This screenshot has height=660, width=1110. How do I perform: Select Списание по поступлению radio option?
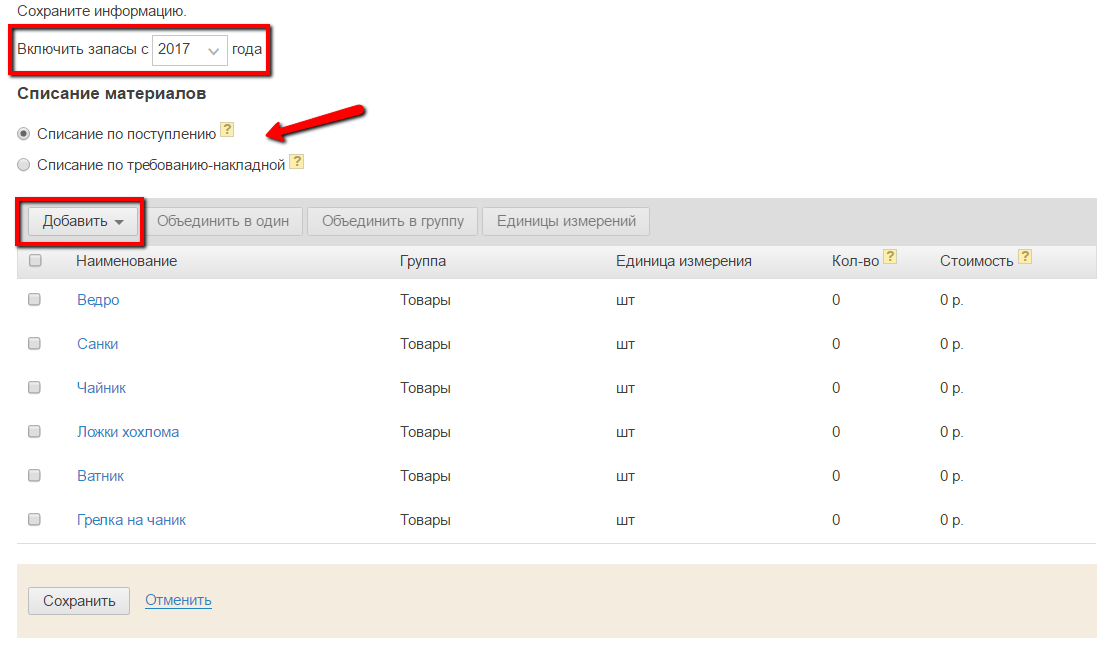[x=24, y=134]
